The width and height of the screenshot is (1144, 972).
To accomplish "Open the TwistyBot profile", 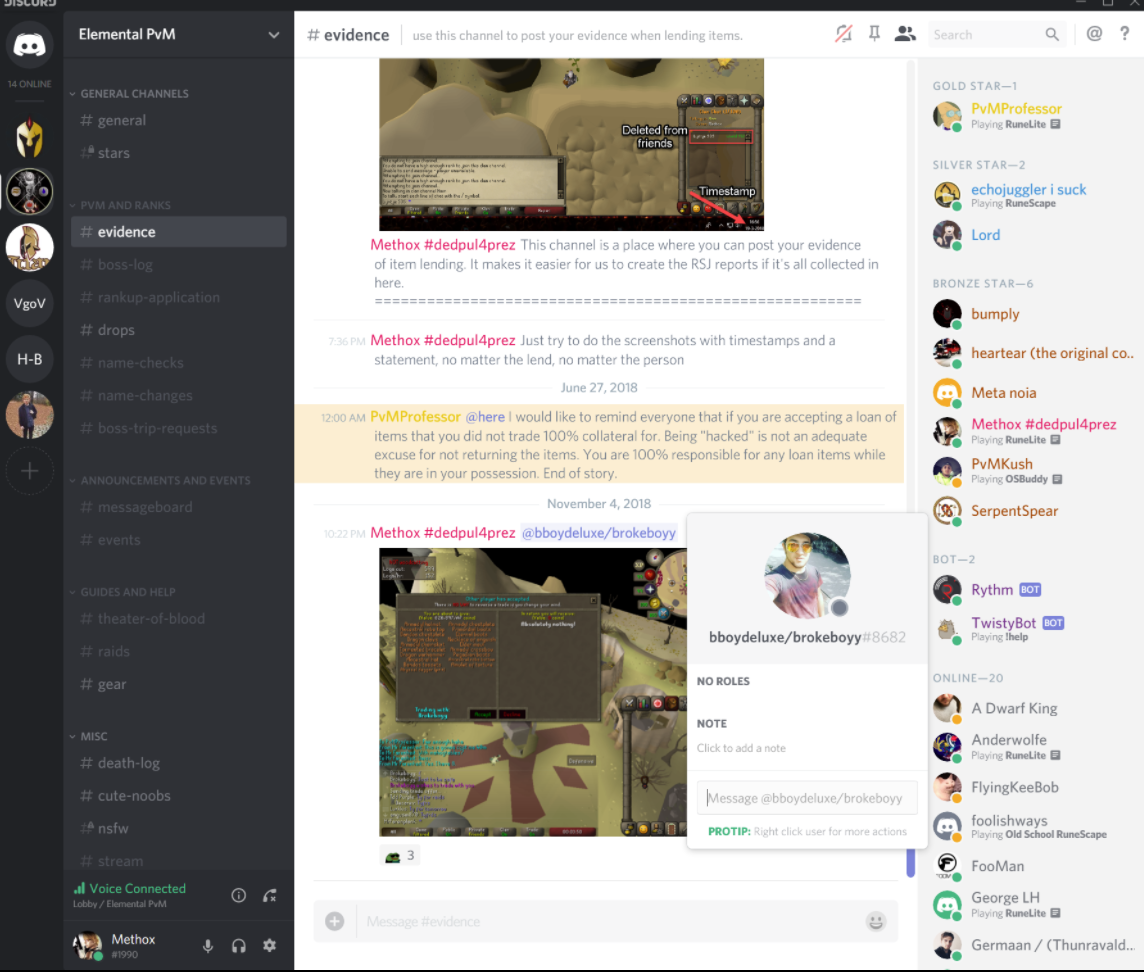I will click(1032, 629).
